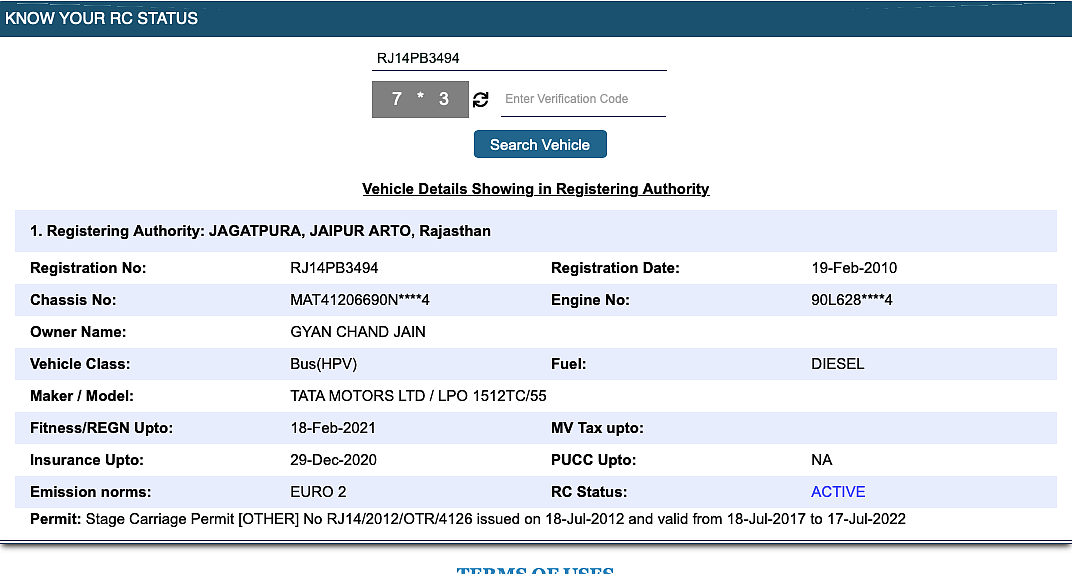This screenshot has width=1072, height=574.
Task: Click the Fuel label
Action: pyautogui.click(x=569, y=364)
